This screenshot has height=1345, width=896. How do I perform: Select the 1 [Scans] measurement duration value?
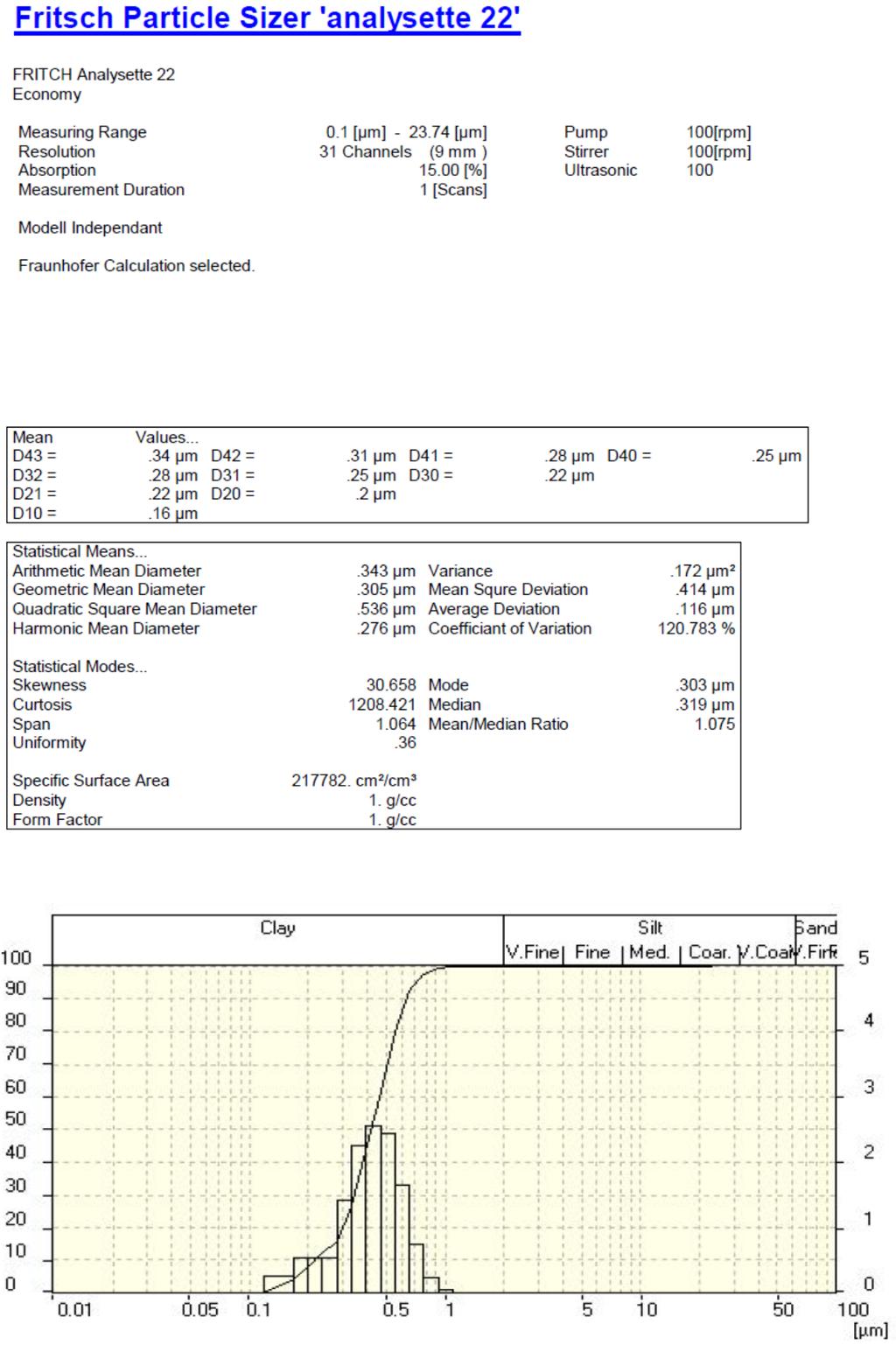coord(453,190)
